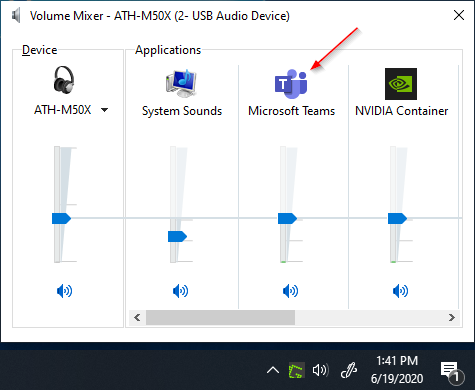Click the "Microsoft Teams" label
475x390 pixels.
(291, 111)
